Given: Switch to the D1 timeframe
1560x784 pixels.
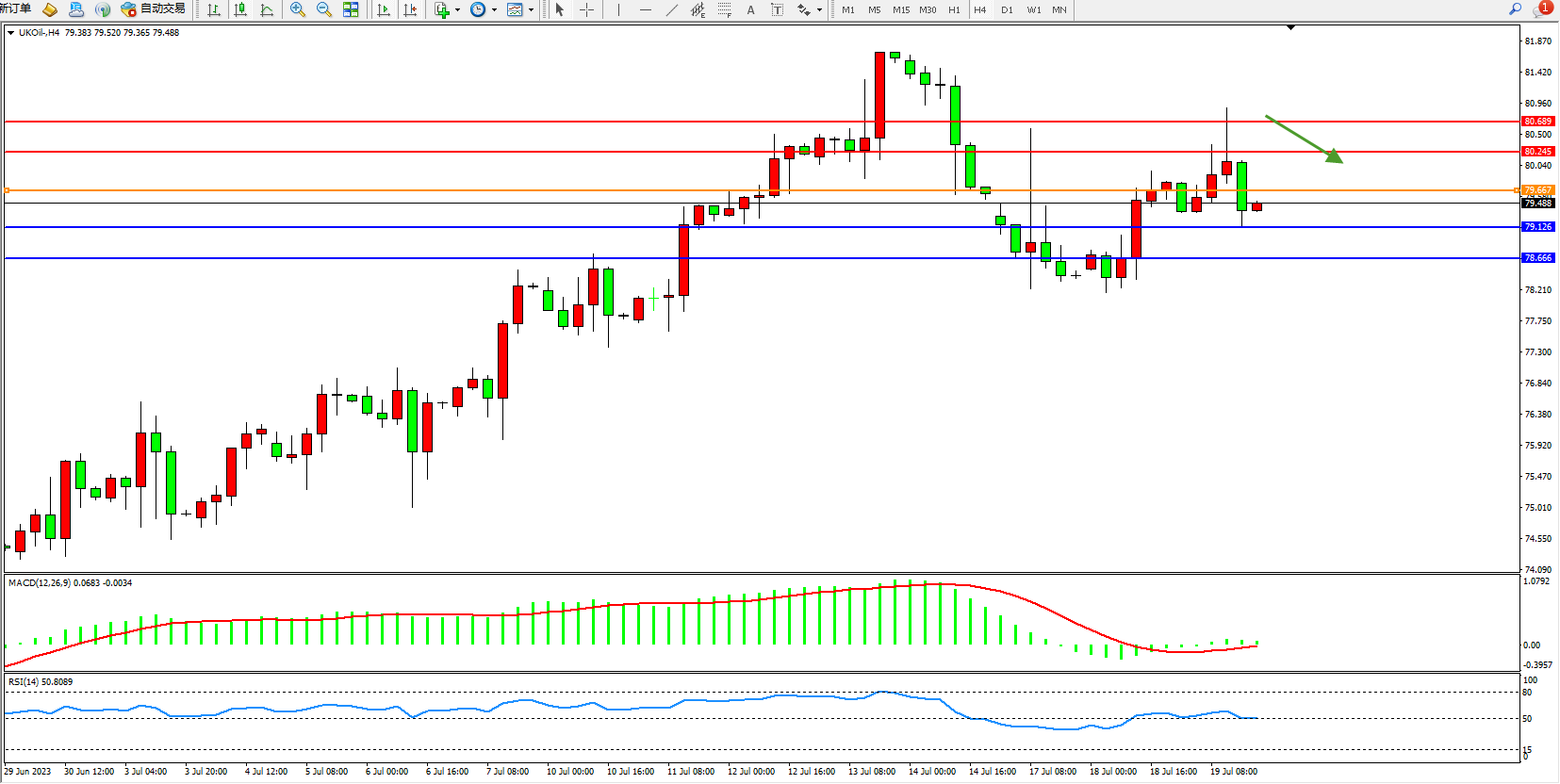Looking at the screenshot, I should click(1007, 9).
